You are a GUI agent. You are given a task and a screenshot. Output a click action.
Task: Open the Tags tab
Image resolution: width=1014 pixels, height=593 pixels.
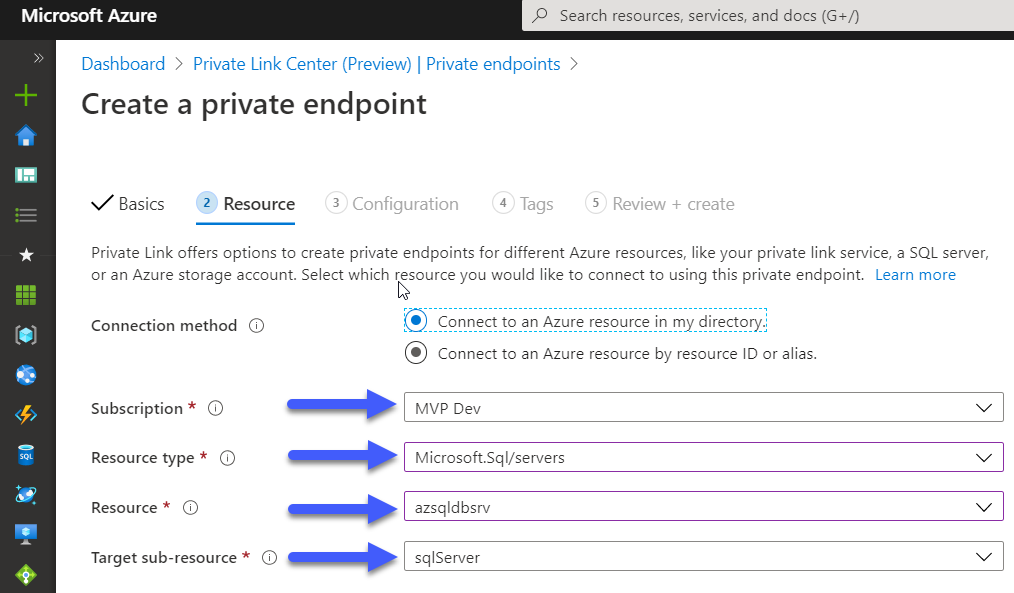click(523, 204)
